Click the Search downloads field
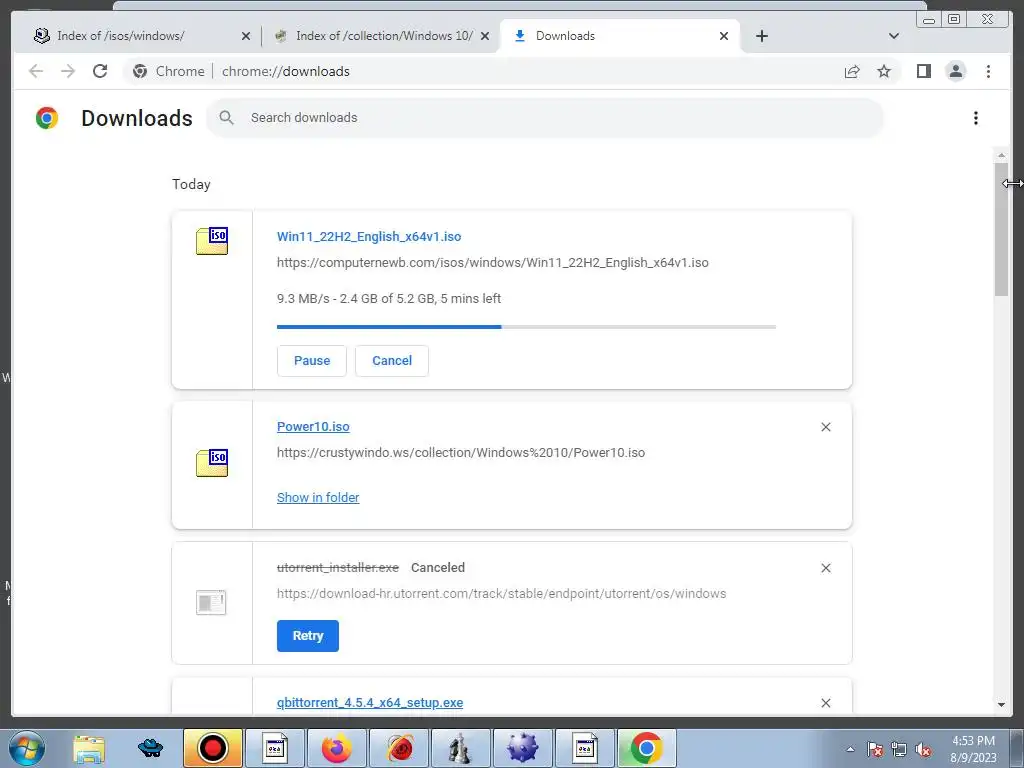The height and width of the screenshot is (768, 1024). tap(545, 118)
